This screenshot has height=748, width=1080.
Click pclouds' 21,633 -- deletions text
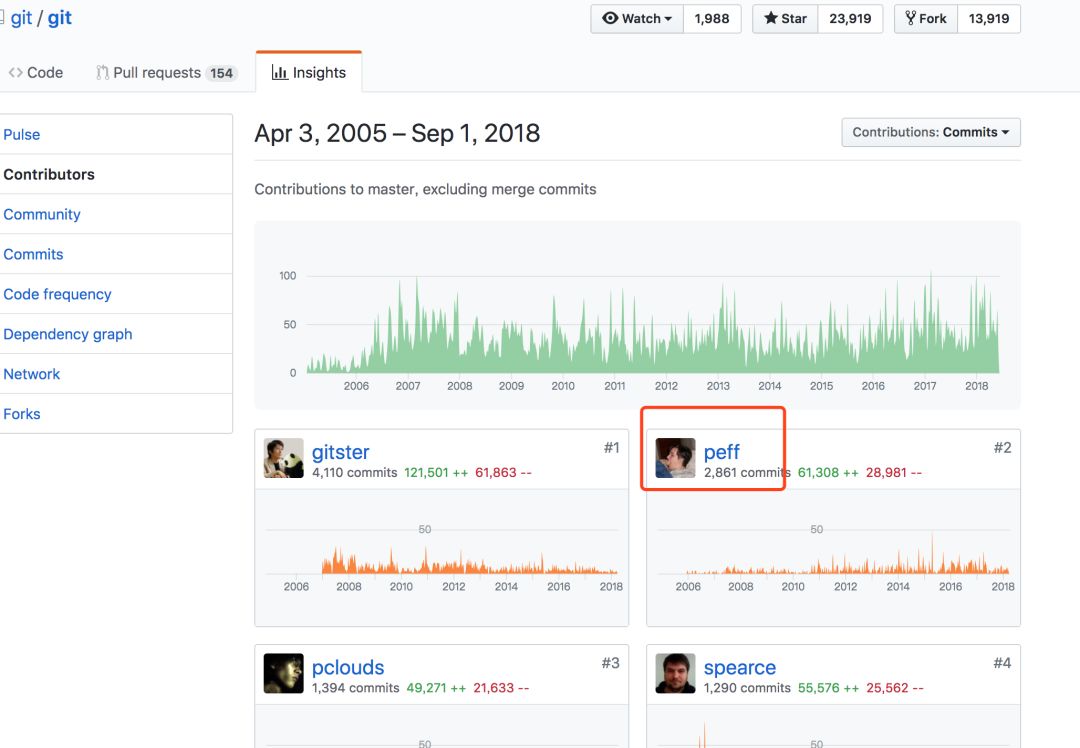tap(501, 688)
